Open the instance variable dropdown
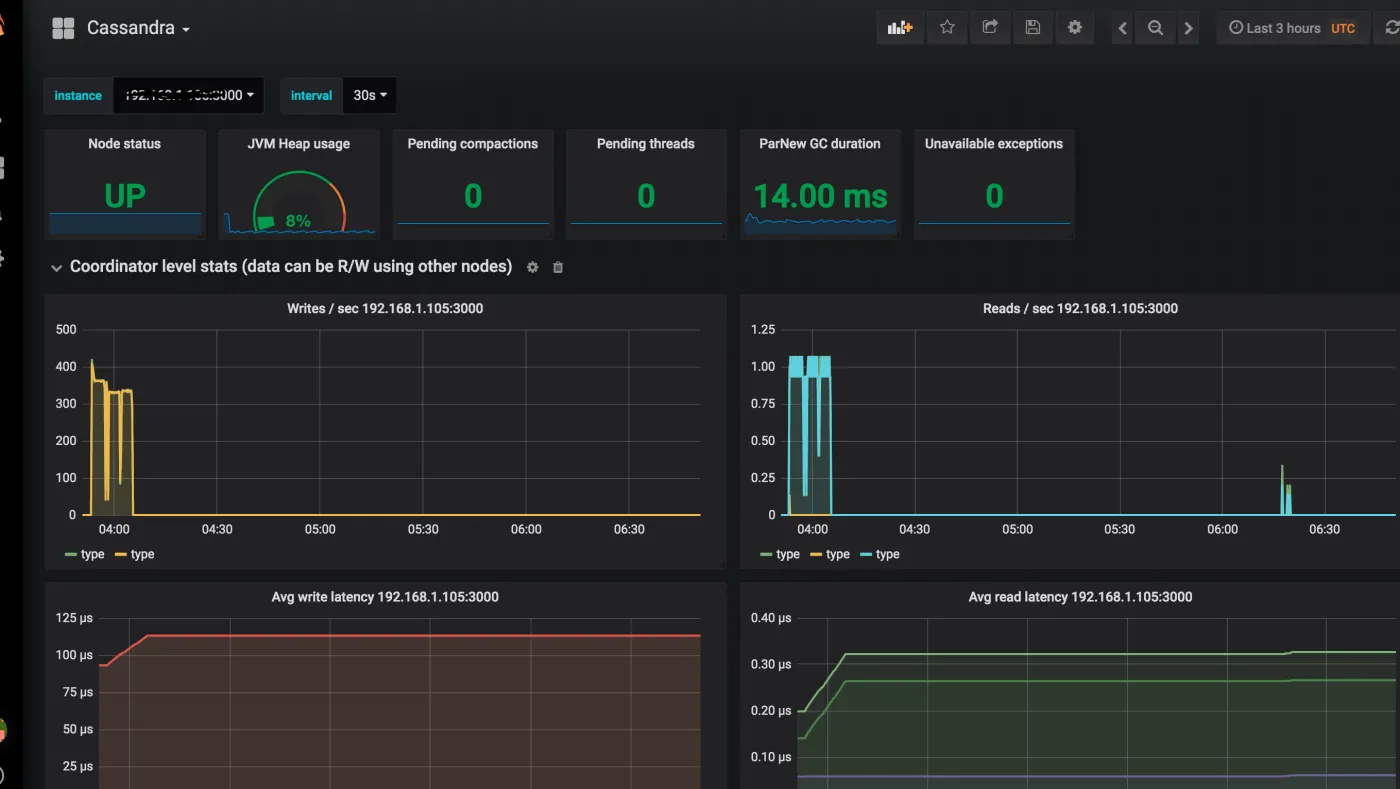 [188, 95]
